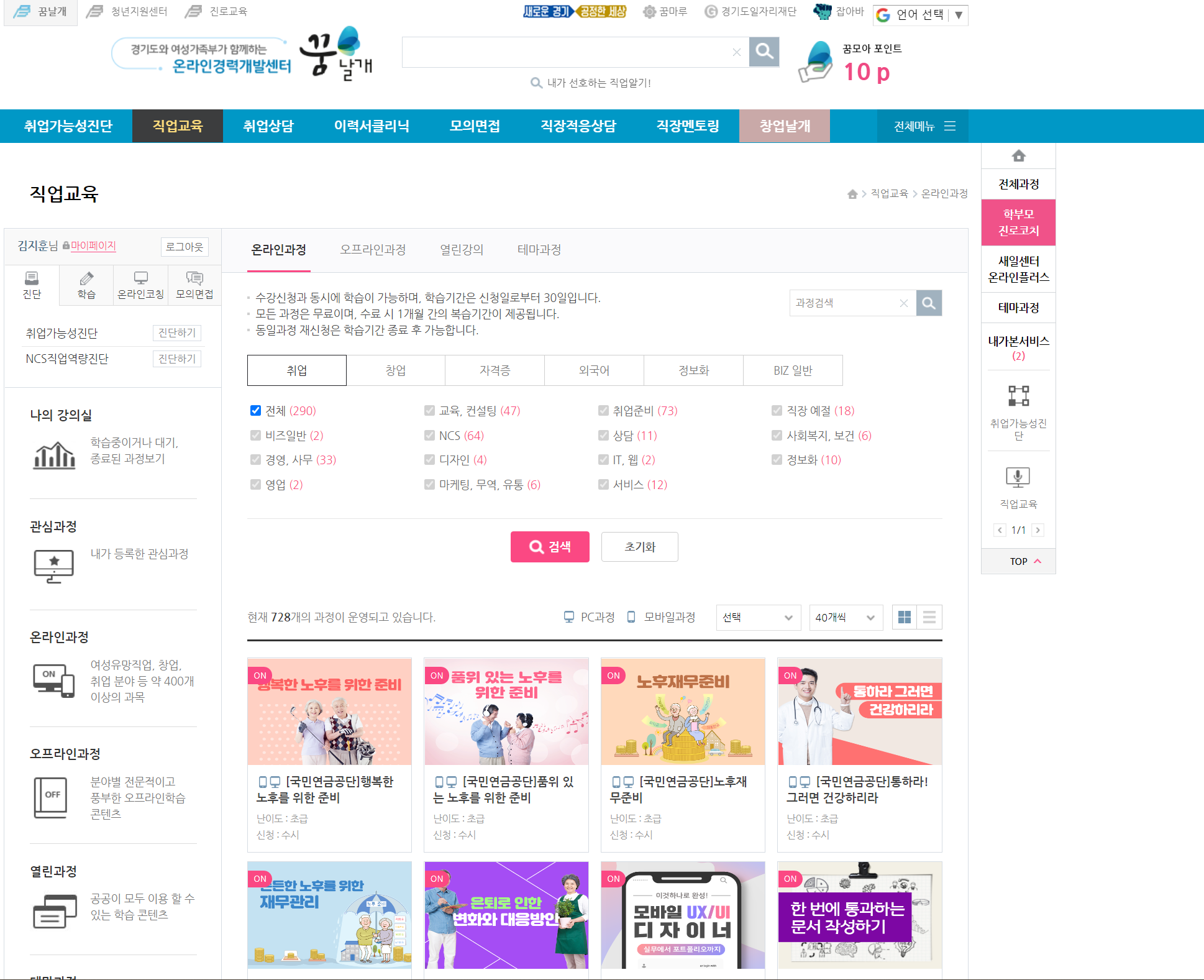
Task: Toggle the 취업준비 (73) checkbox
Action: (x=603, y=411)
